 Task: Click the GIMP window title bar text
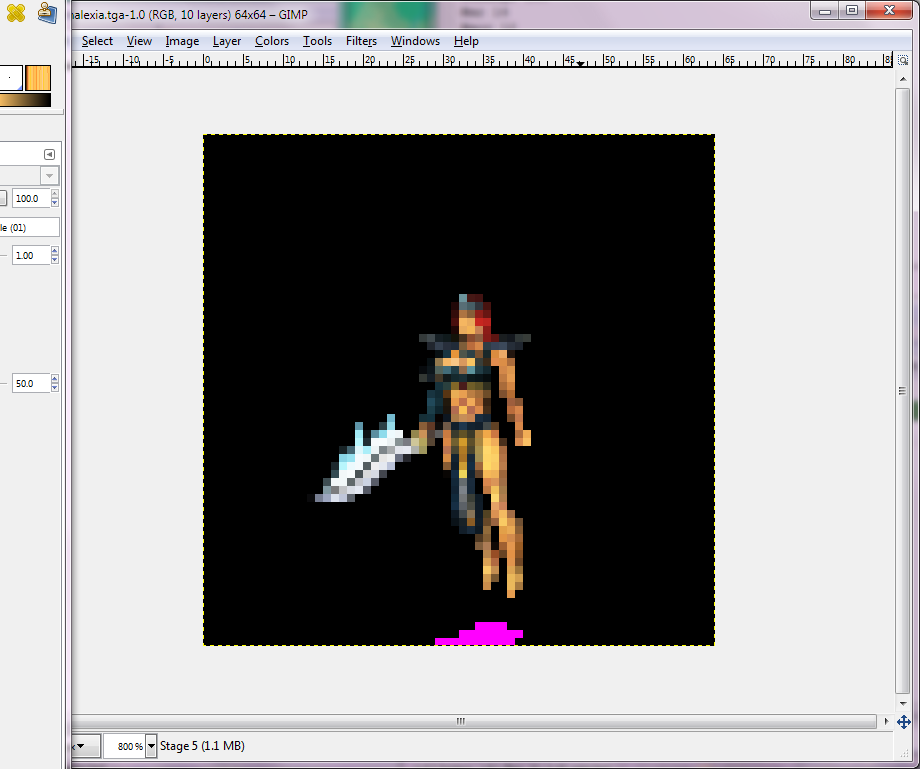[x=189, y=15]
